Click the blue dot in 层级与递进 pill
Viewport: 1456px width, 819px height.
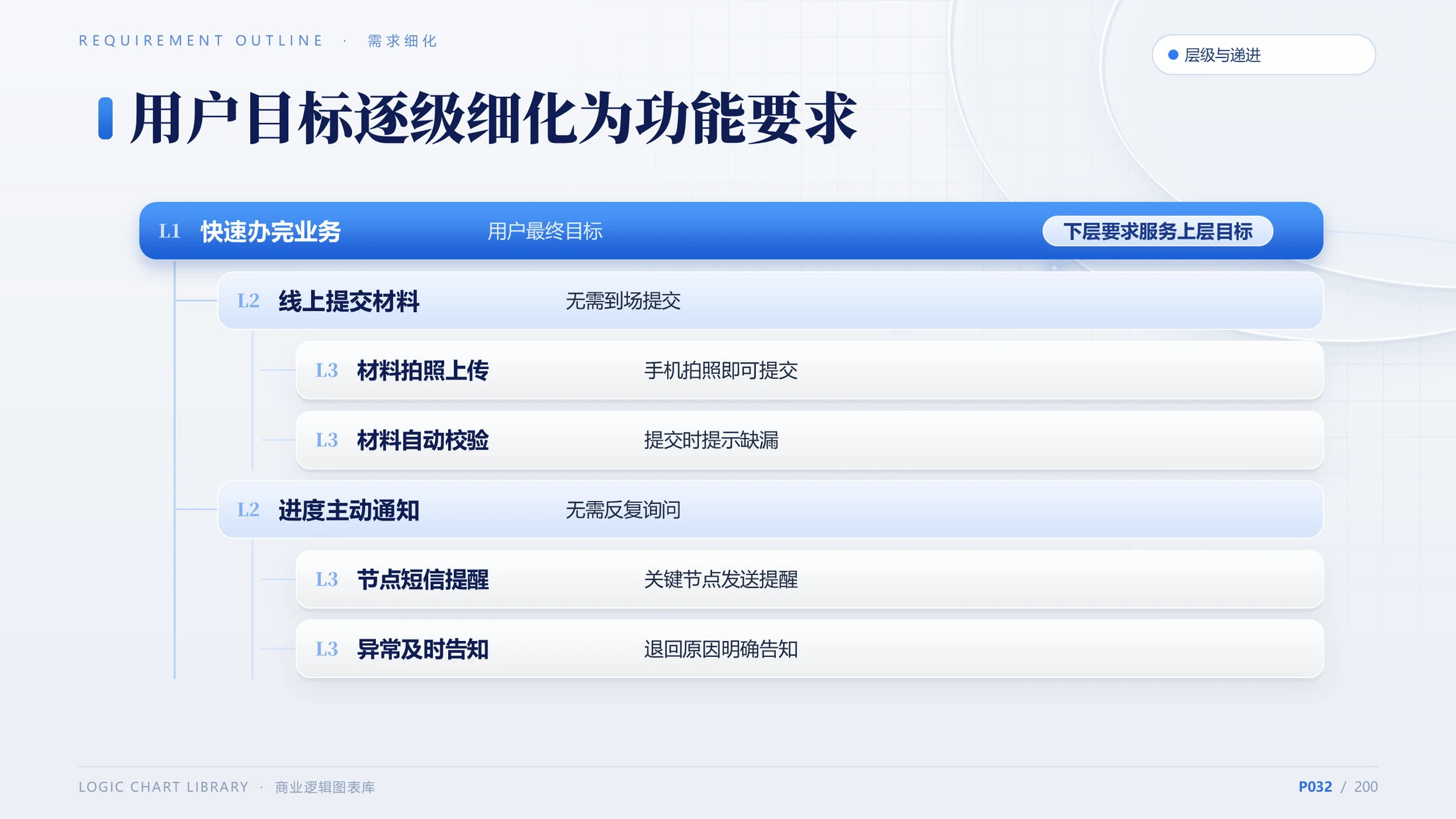point(1173,55)
